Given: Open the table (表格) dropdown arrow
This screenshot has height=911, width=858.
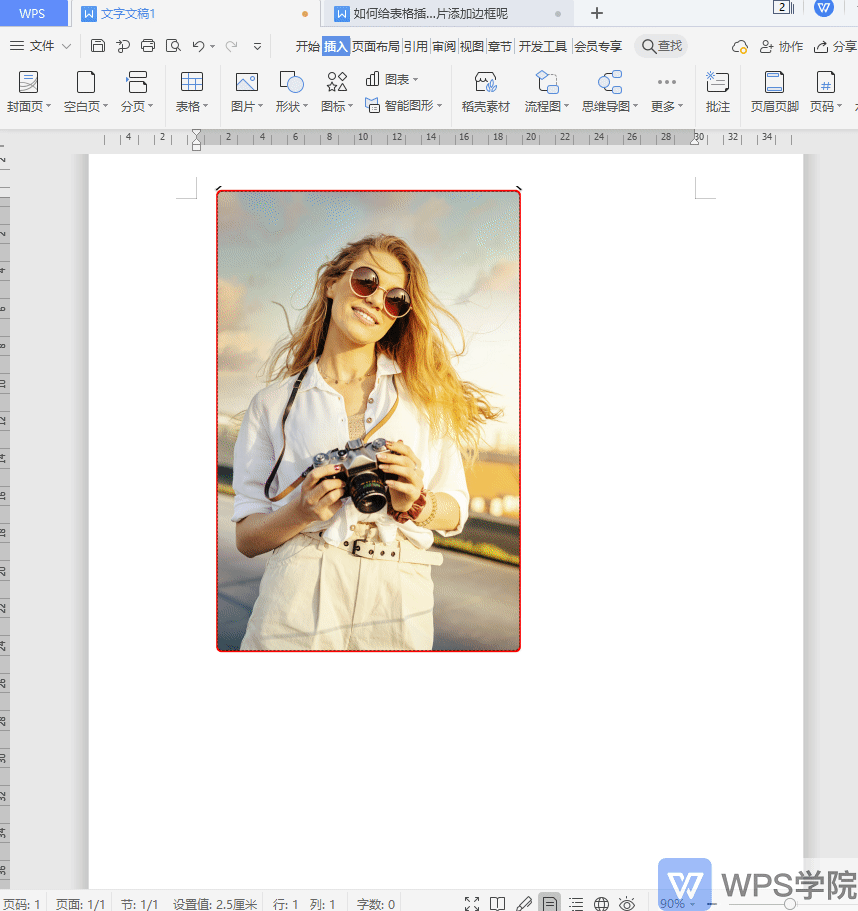Looking at the screenshot, I should pyautogui.click(x=205, y=106).
